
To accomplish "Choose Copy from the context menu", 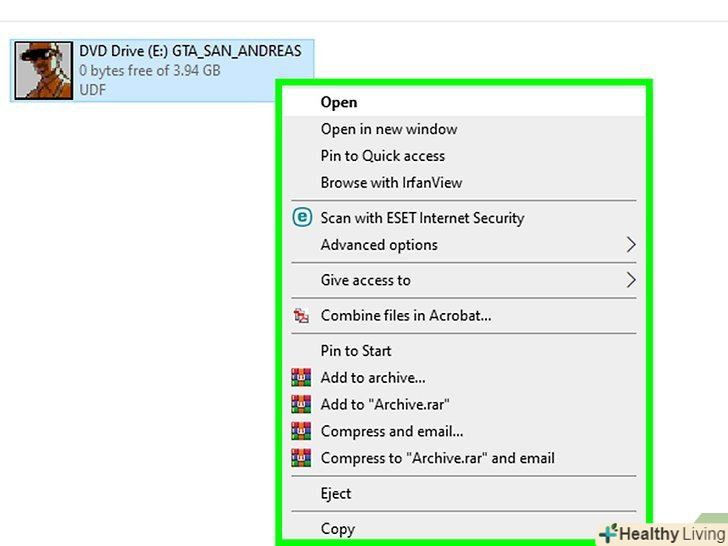I will pos(464,529).
